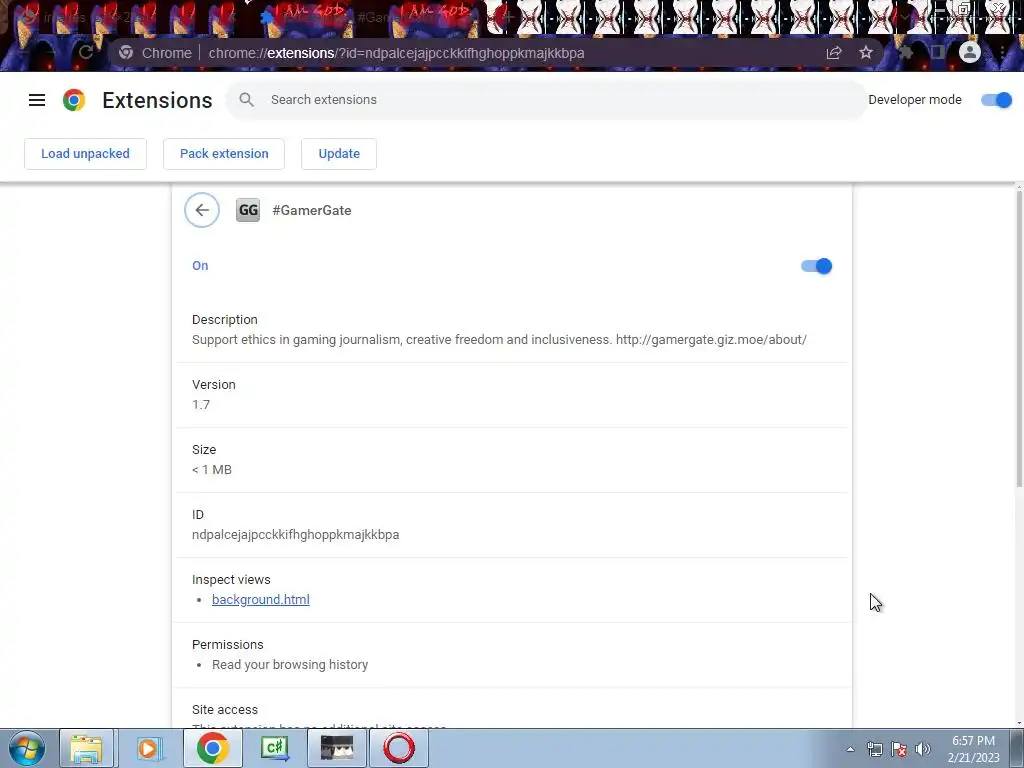Click the search magnifier icon
The width and height of the screenshot is (1024, 768).
[x=246, y=100]
